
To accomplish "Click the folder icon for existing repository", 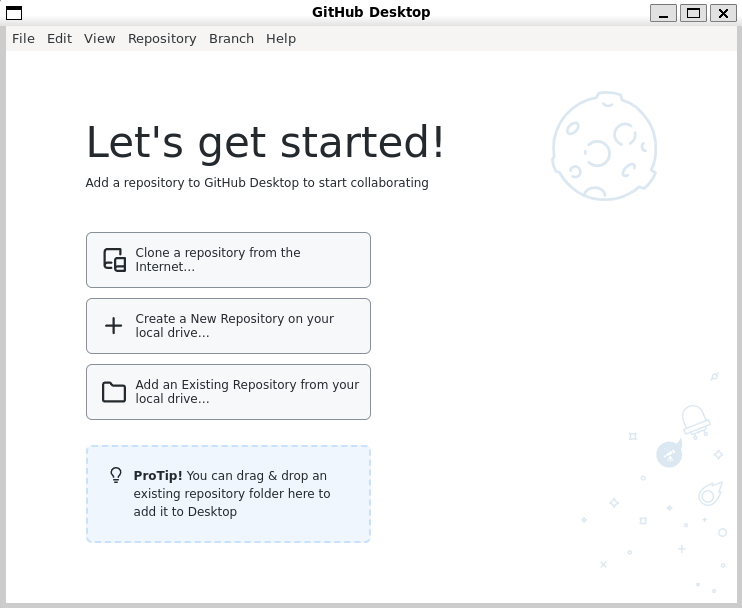I will [x=114, y=392].
